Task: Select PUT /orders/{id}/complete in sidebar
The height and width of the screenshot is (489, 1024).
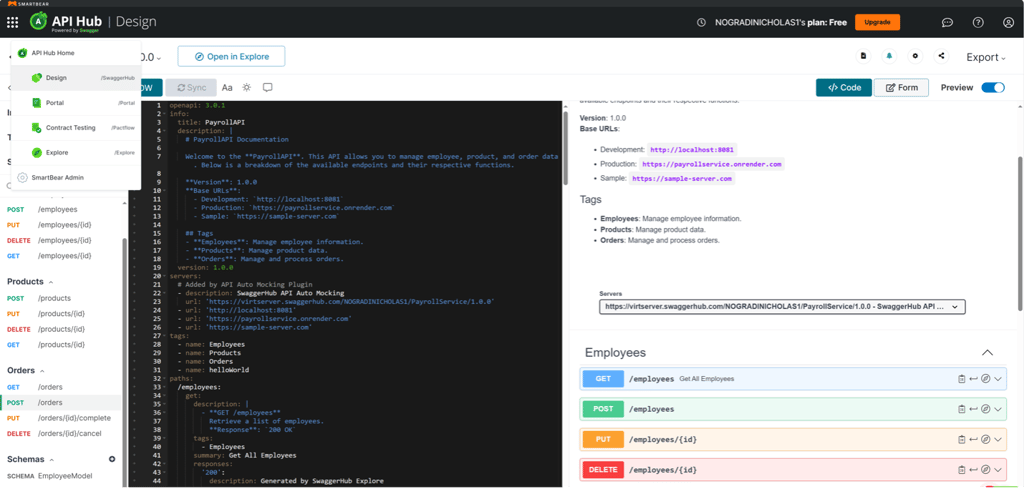Action: pyautogui.click(x=61, y=418)
